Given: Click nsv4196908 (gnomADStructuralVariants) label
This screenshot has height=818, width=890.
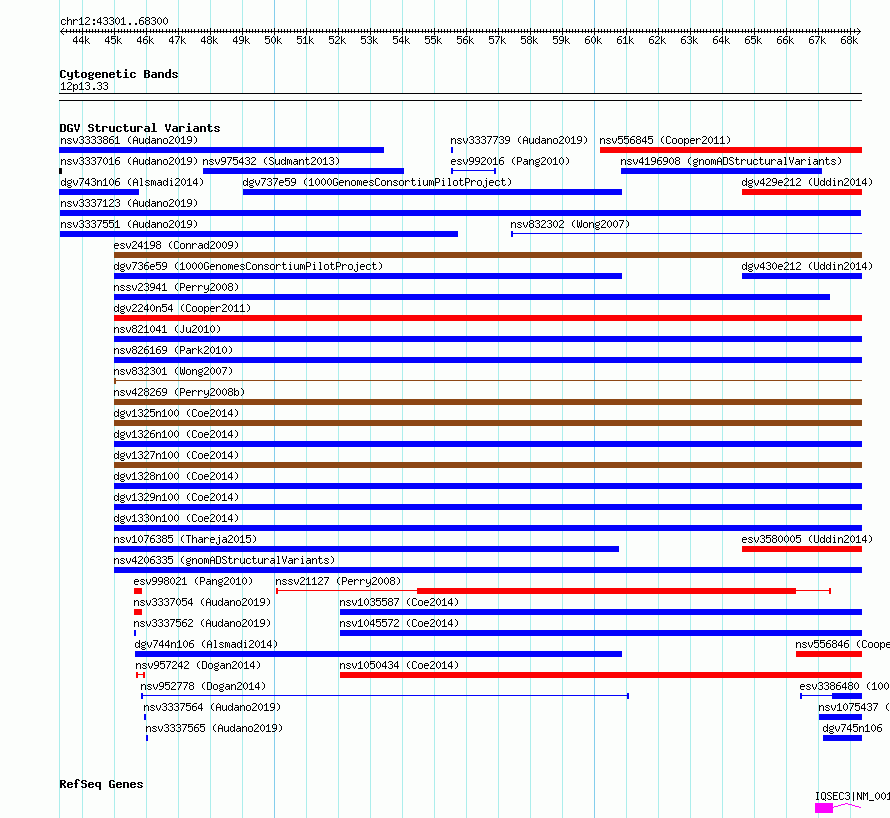Looking at the screenshot, I should click(731, 161).
